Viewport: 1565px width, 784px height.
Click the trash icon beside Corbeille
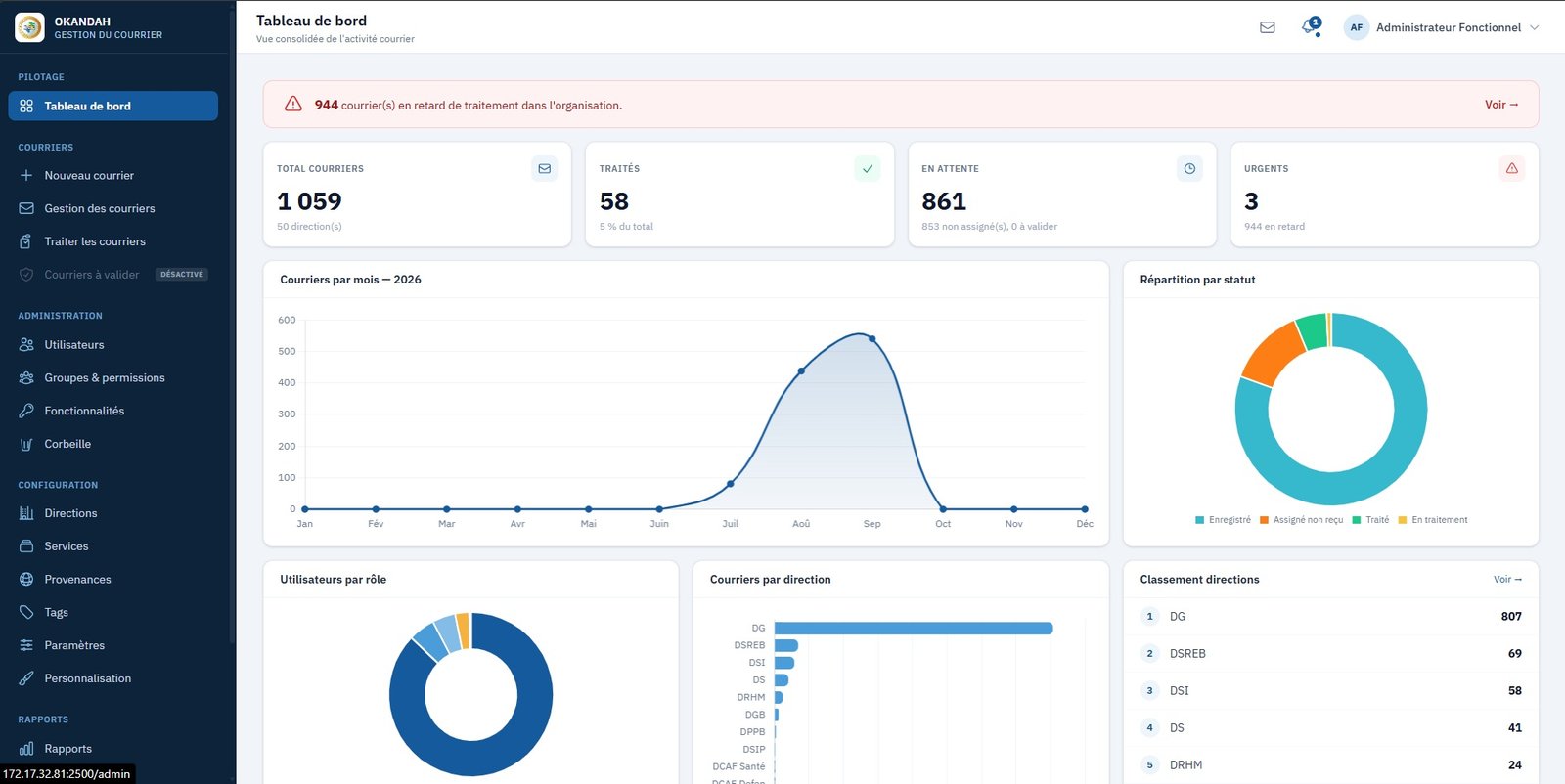click(26, 444)
